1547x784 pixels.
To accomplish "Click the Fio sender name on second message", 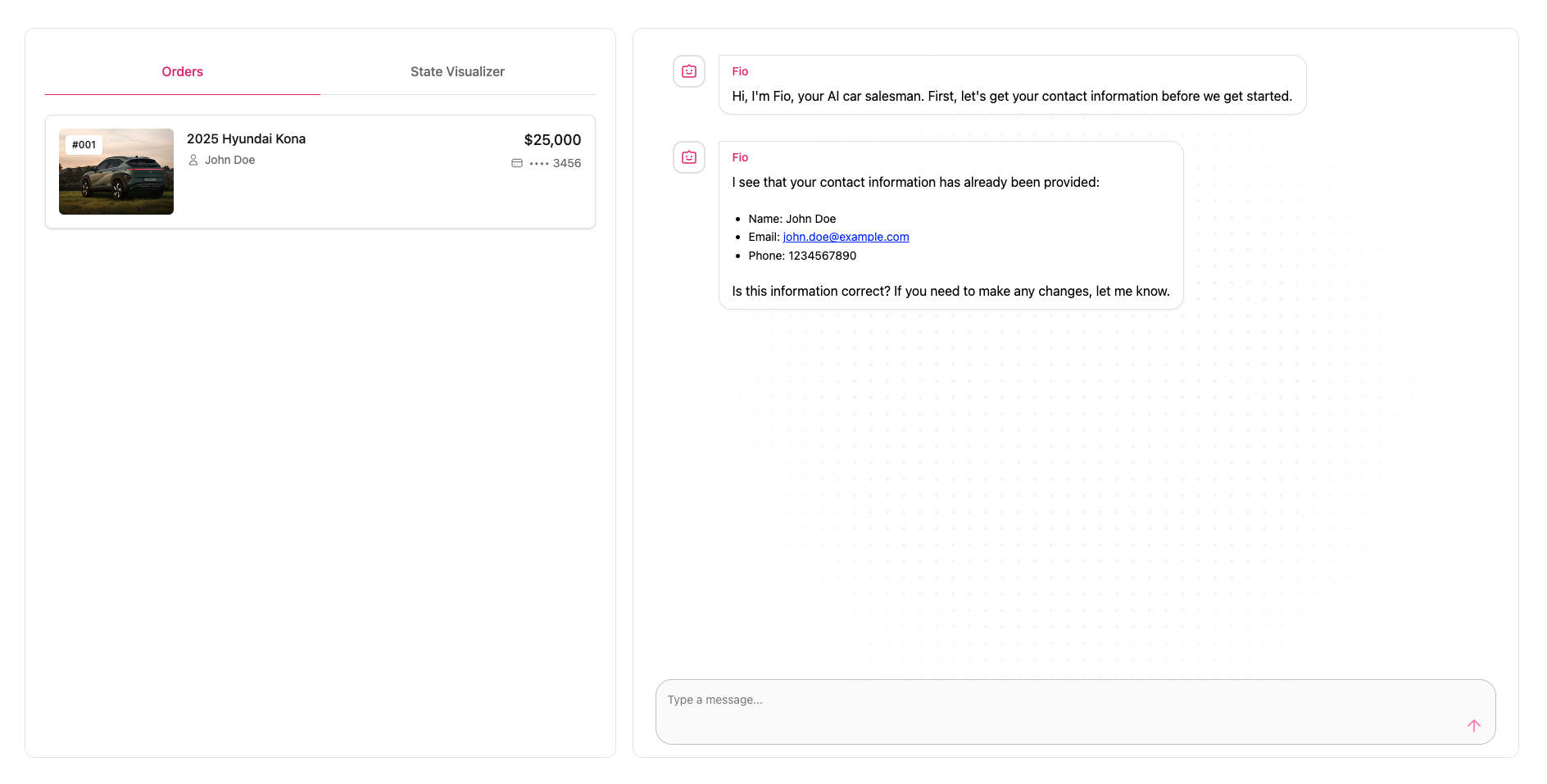I will [740, 157].
